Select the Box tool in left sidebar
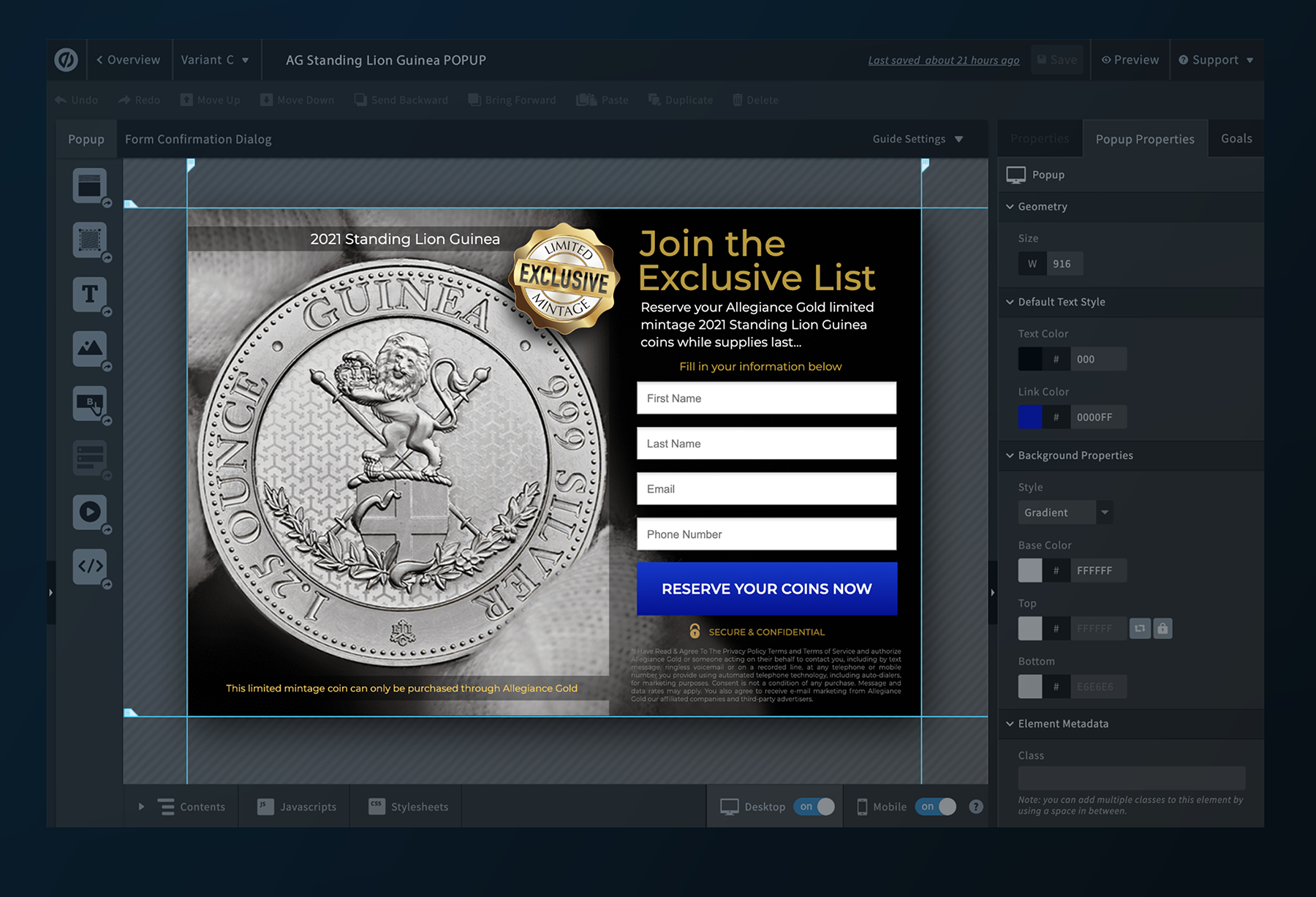The image size is (1316, 897). [x=90, y=240]
